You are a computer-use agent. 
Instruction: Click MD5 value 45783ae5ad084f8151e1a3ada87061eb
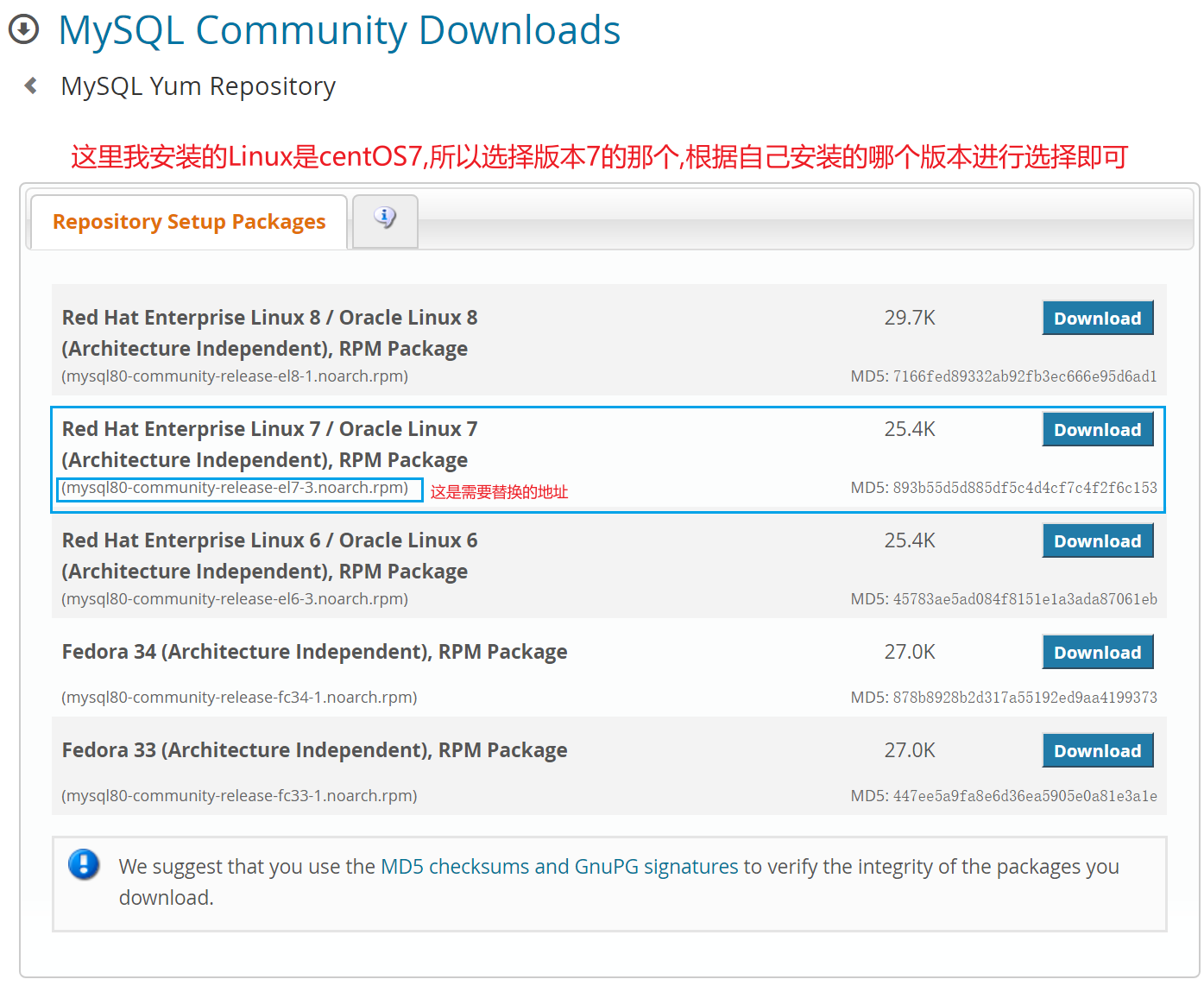click(x=1024, y=599)
